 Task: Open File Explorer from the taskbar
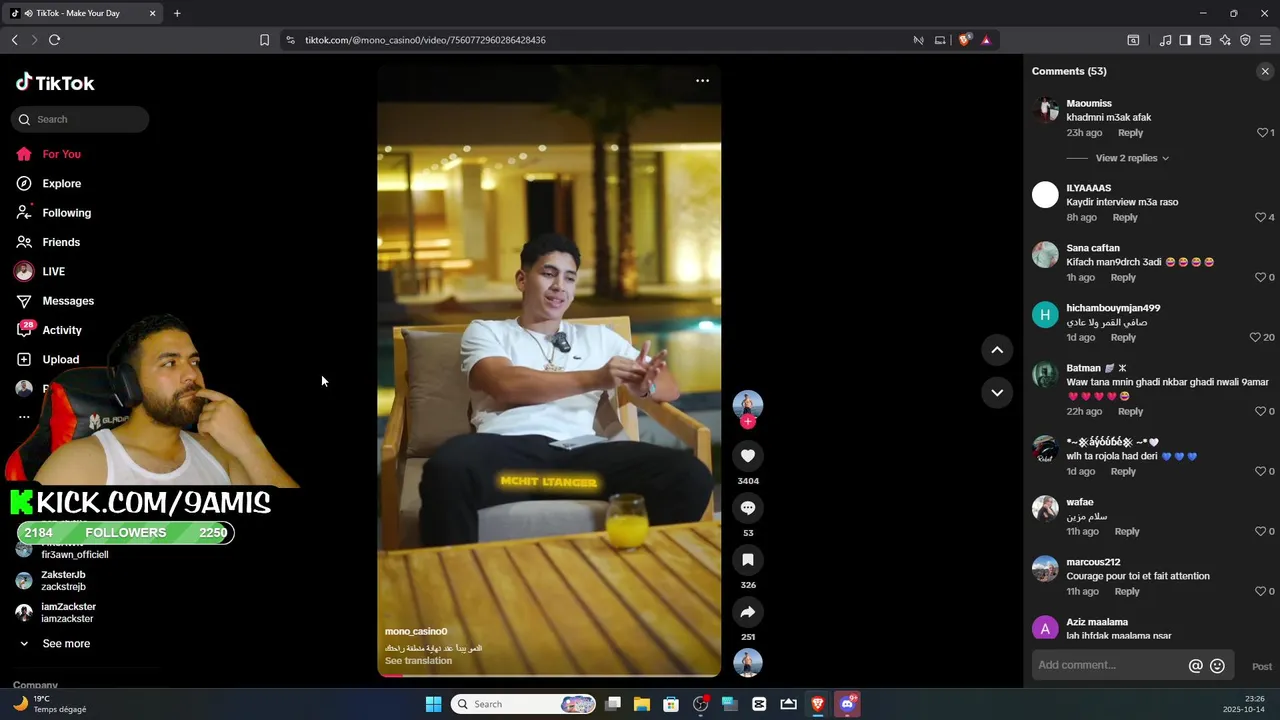[642, 704]
